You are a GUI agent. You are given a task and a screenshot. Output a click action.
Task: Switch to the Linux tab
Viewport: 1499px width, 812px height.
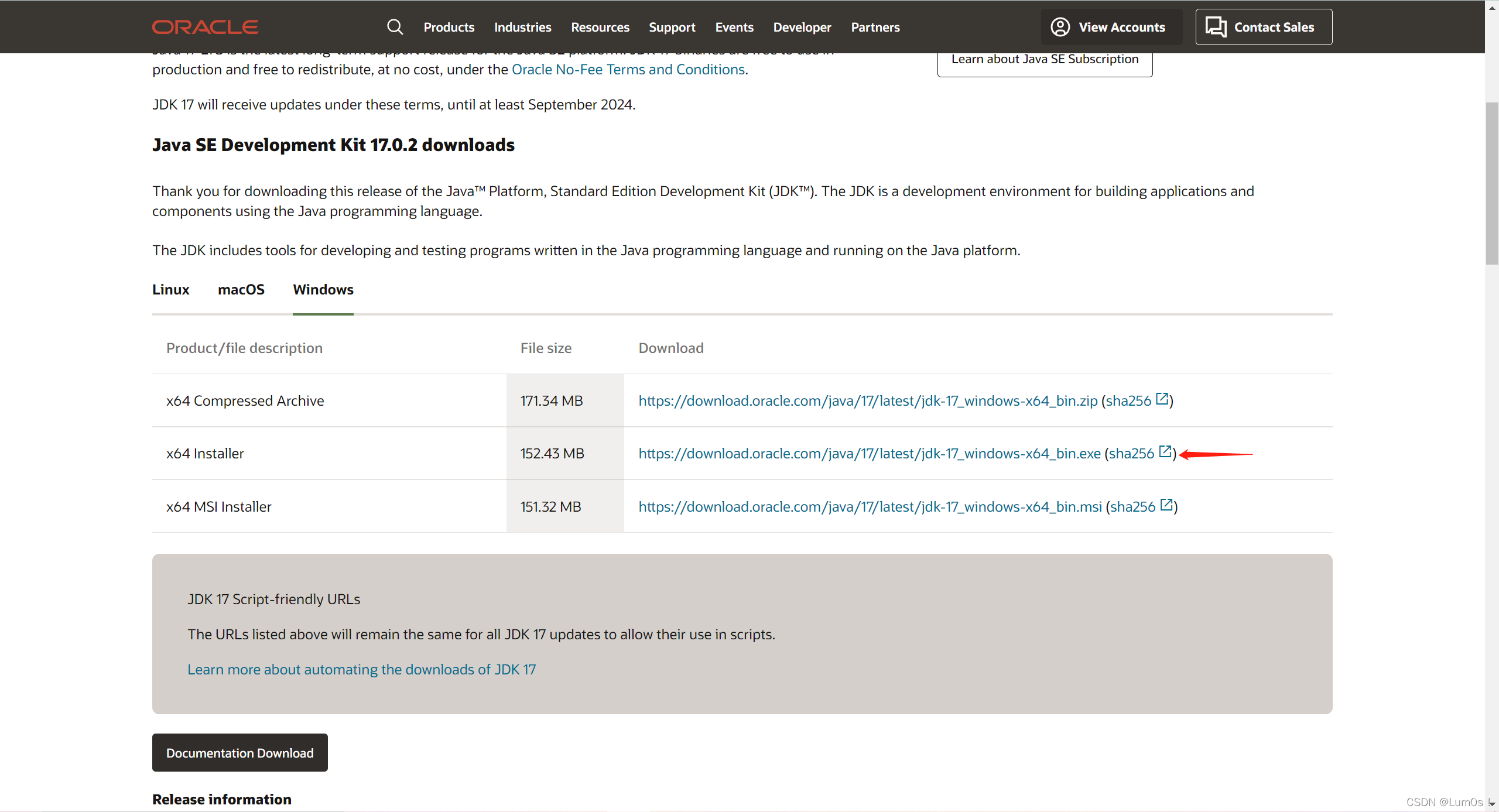point(170,289)
